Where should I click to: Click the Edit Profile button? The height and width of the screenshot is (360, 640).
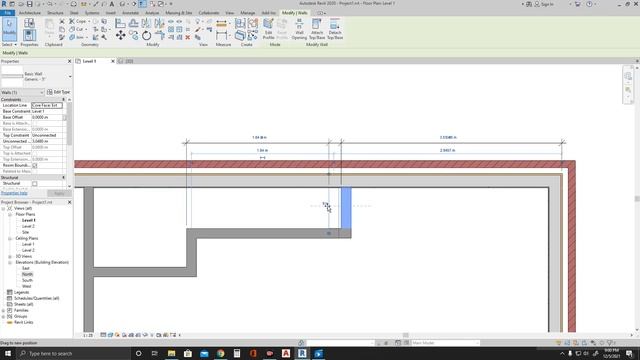[268, 29]
